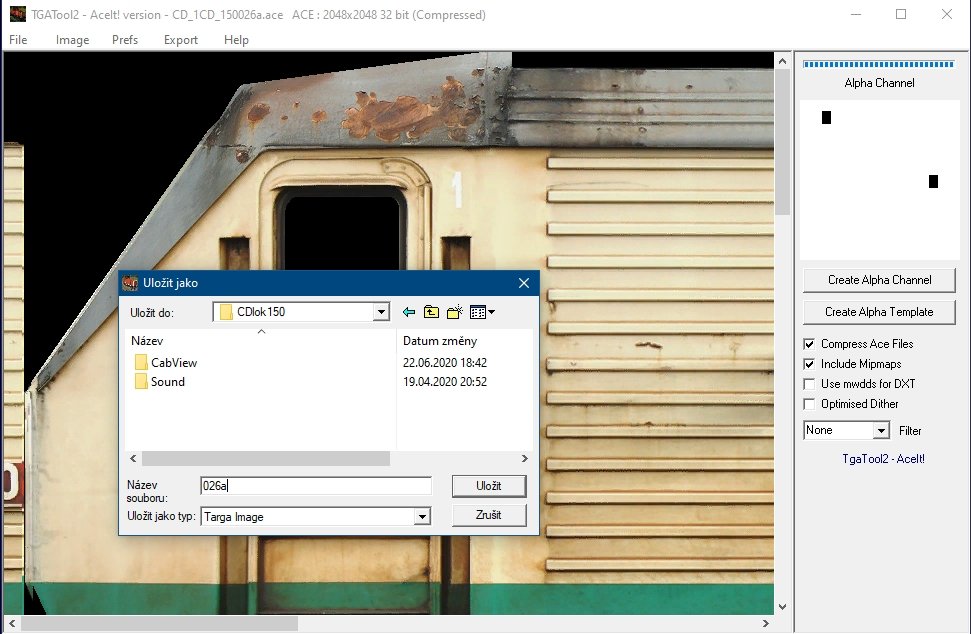The image size is (971, 634).
Task: Open the Prefs menu
Action: (x=125, y=40)
